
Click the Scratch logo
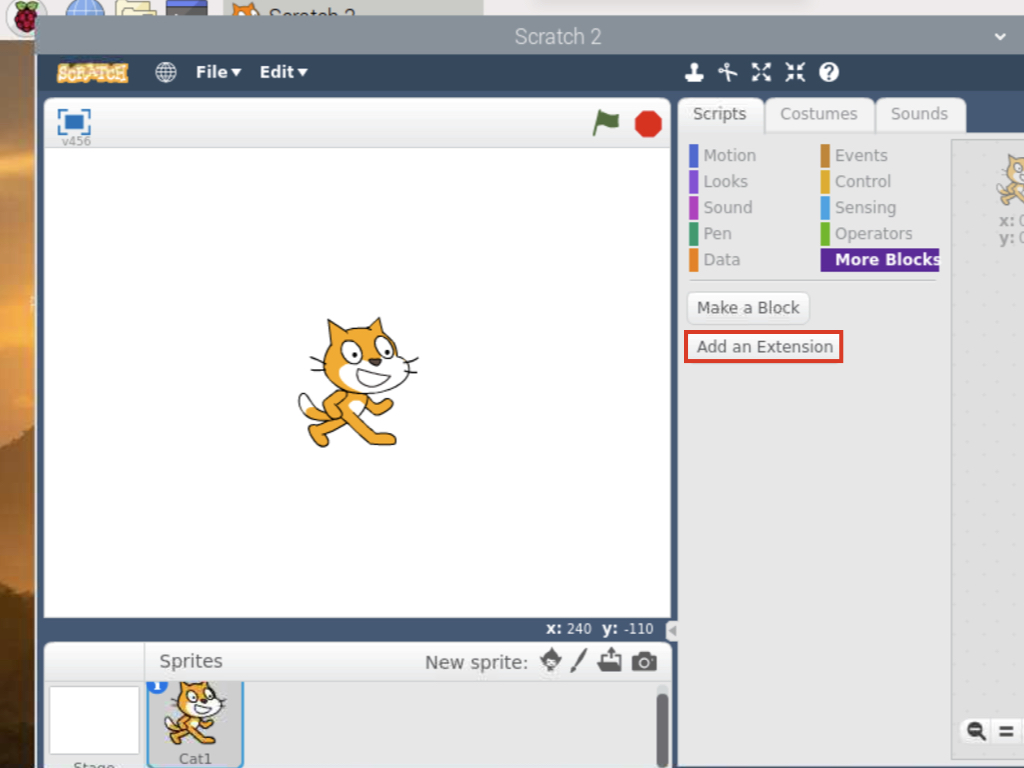(93, 72)
